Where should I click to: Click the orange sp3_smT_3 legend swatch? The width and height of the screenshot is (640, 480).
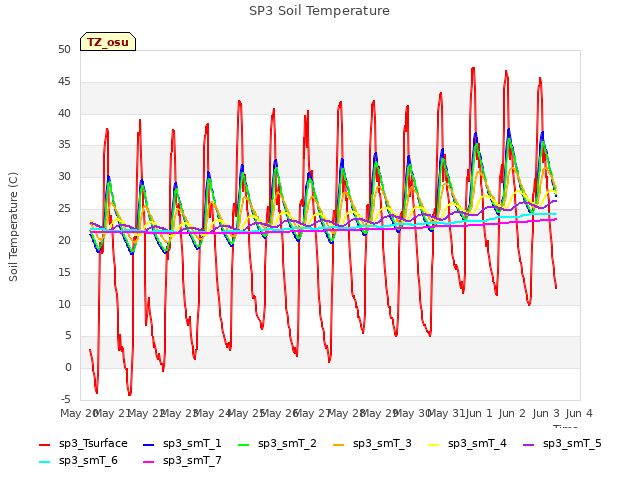pyautogui.click(x=338, y=444)
